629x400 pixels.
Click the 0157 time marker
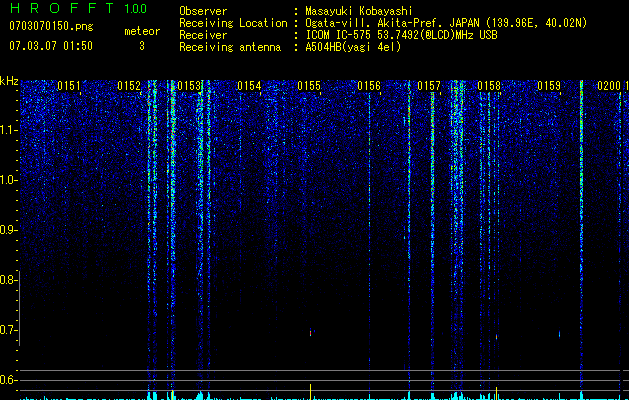click(x=429, y=86)
